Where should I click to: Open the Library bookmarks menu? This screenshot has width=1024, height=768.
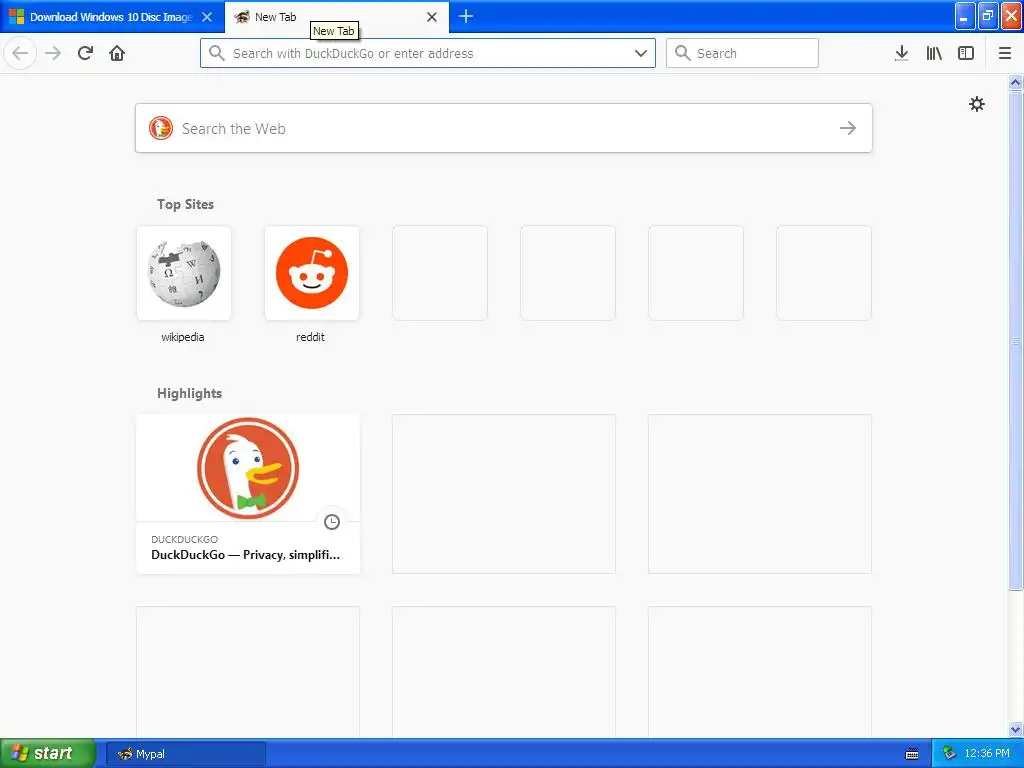(934, 53)
